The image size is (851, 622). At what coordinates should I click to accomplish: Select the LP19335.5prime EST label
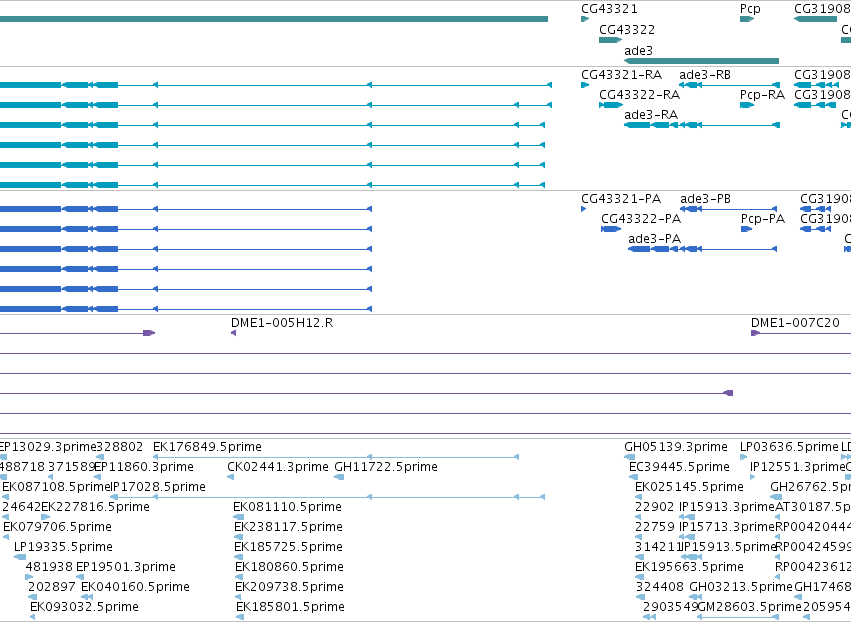pos(62,547)
